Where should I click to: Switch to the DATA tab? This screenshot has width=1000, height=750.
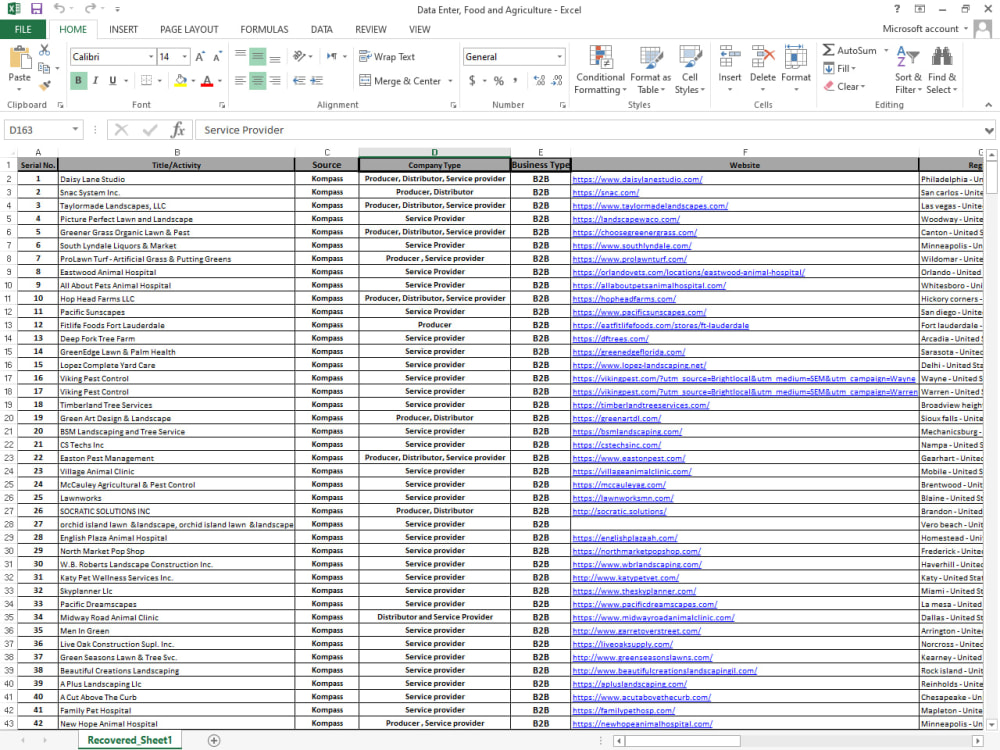321,29
